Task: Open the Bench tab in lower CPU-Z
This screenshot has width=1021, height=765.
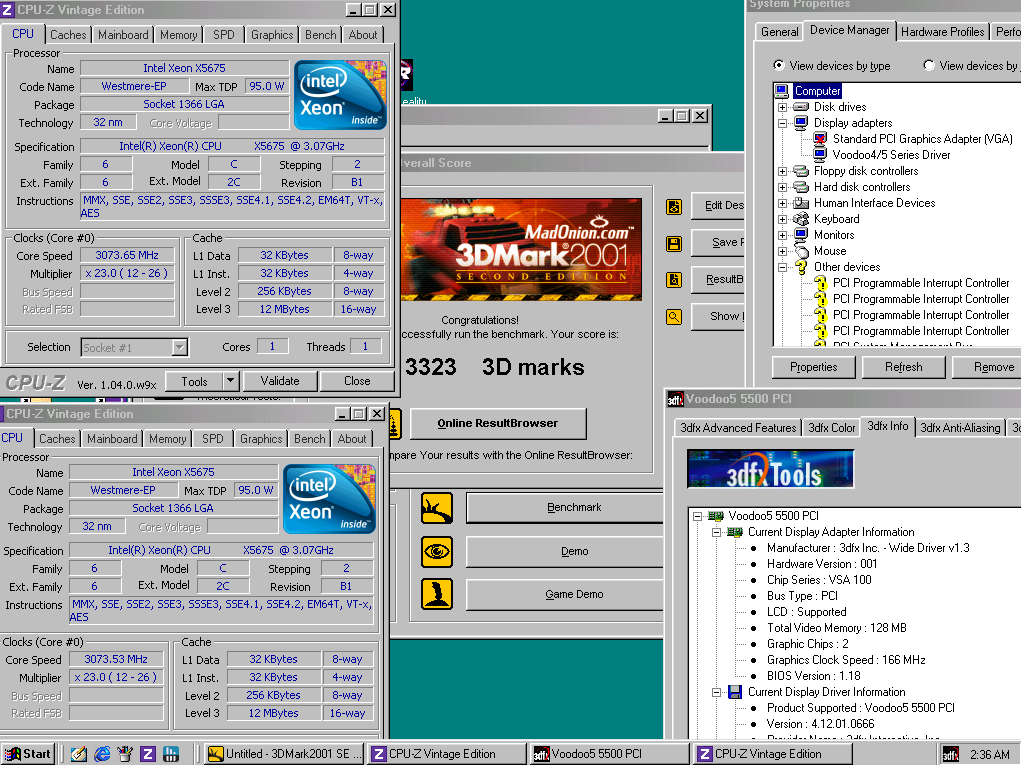Action: pos(309,439)
